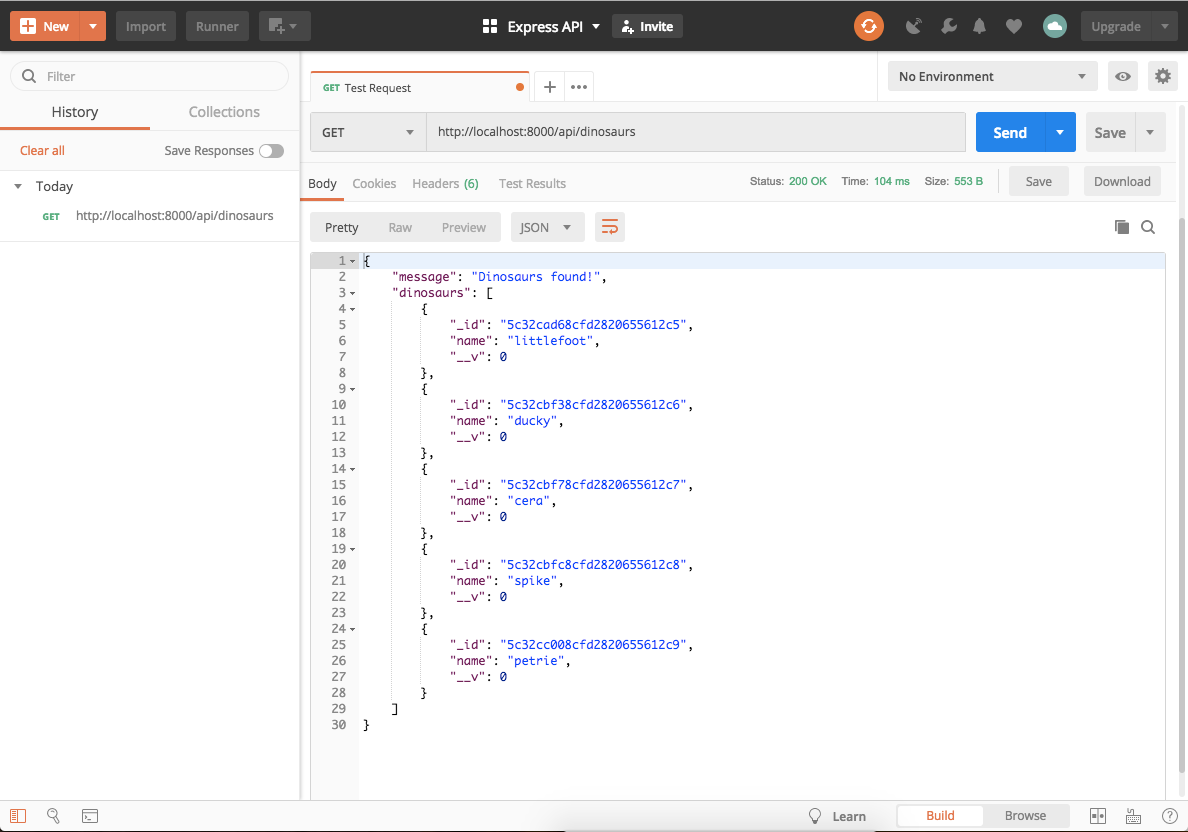Open the GET method dropdown
This screenshot has height=832, width=1188.
367,132
